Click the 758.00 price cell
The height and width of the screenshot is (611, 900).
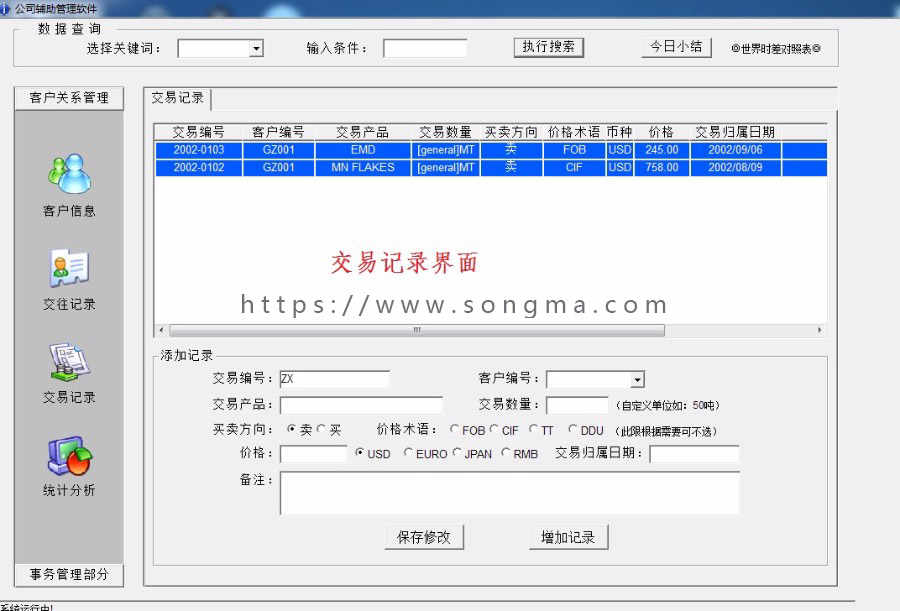[x=662, y=168]
